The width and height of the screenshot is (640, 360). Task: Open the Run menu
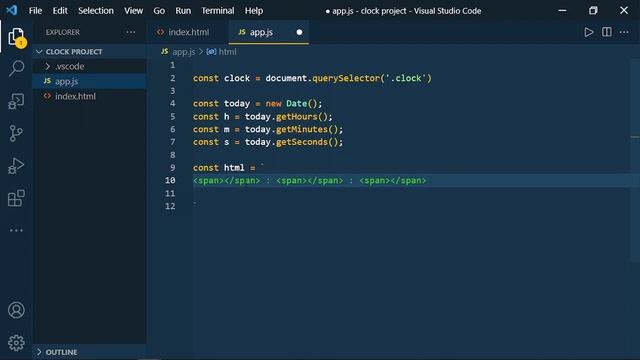tap(183, 11)
